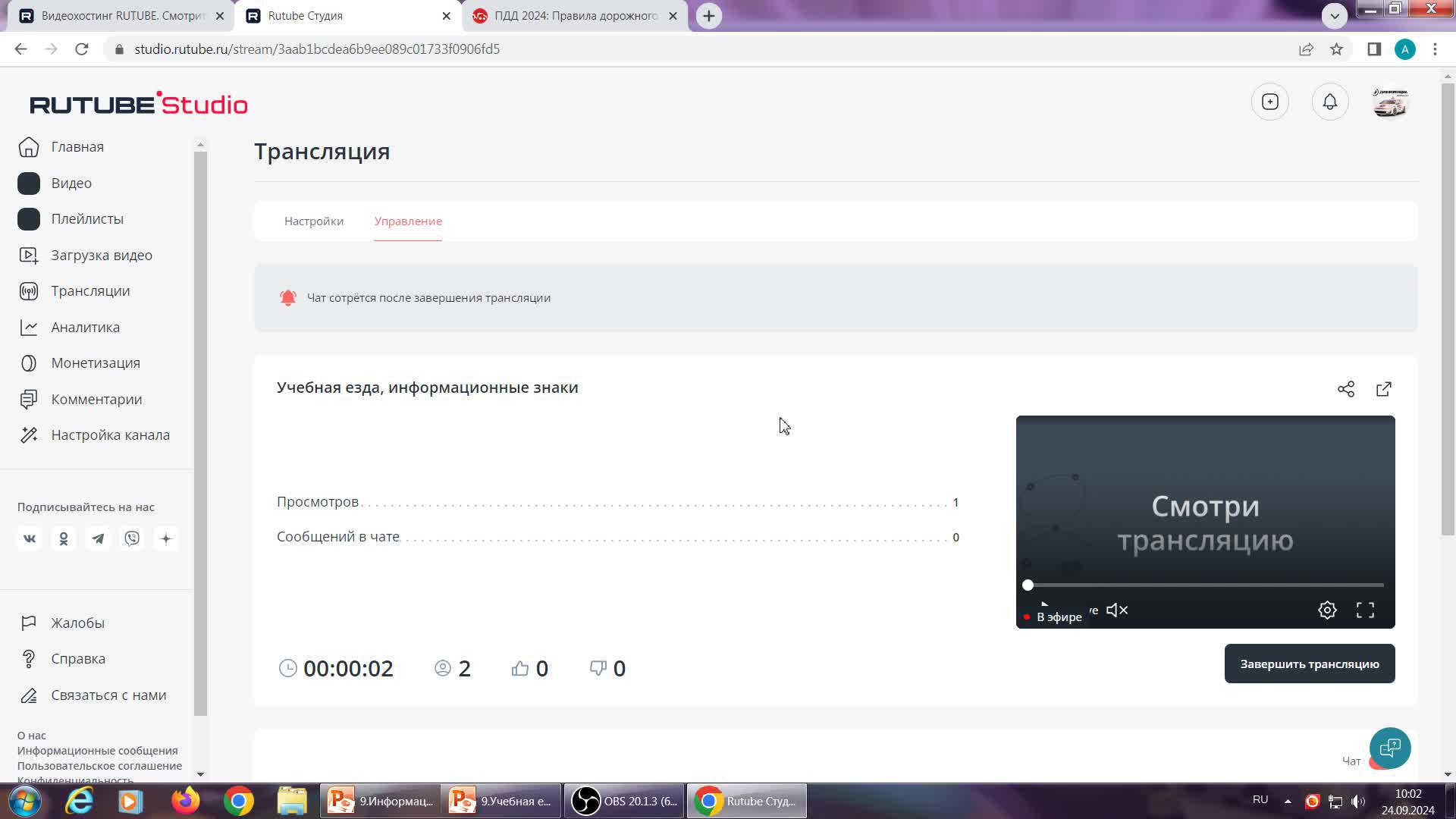Open the teal support chat bubble

(x=1389, y=748)
